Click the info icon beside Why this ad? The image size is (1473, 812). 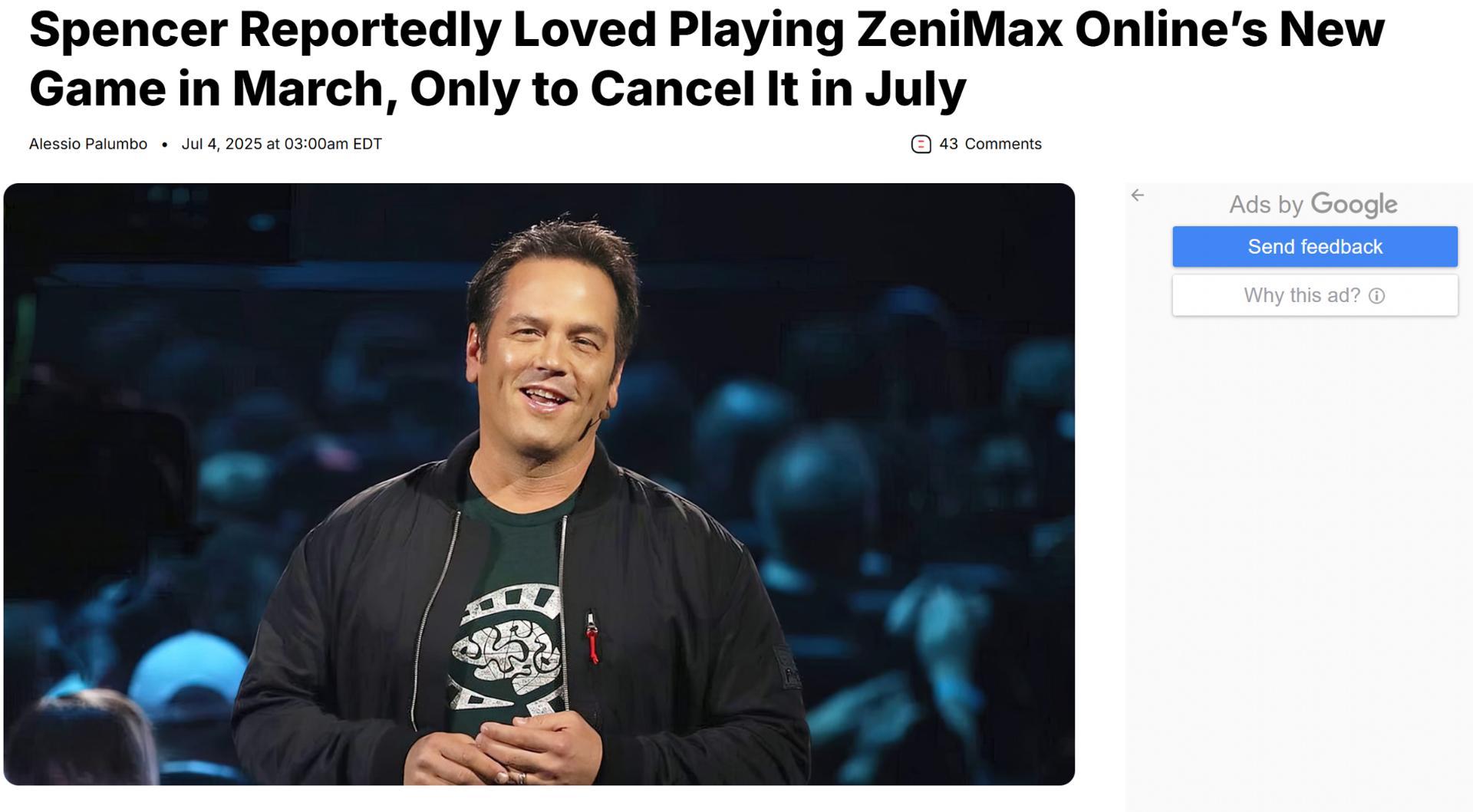[1377, 296]
